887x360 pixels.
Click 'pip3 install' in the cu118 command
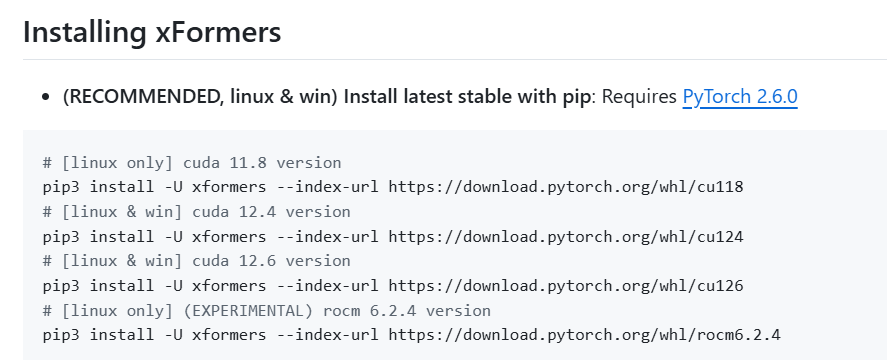[x=98, y=187]
